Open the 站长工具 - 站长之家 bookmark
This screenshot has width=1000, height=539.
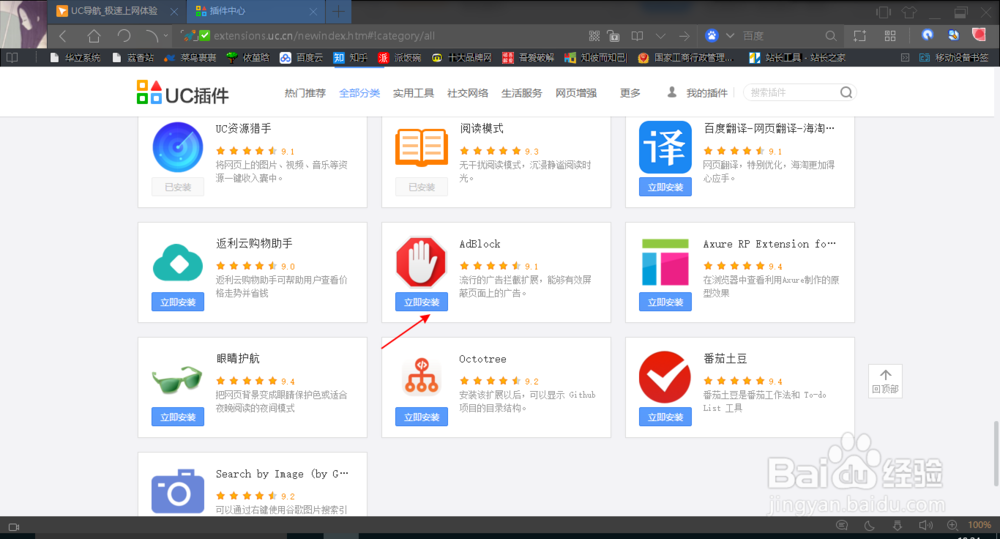tap(797, 58)
